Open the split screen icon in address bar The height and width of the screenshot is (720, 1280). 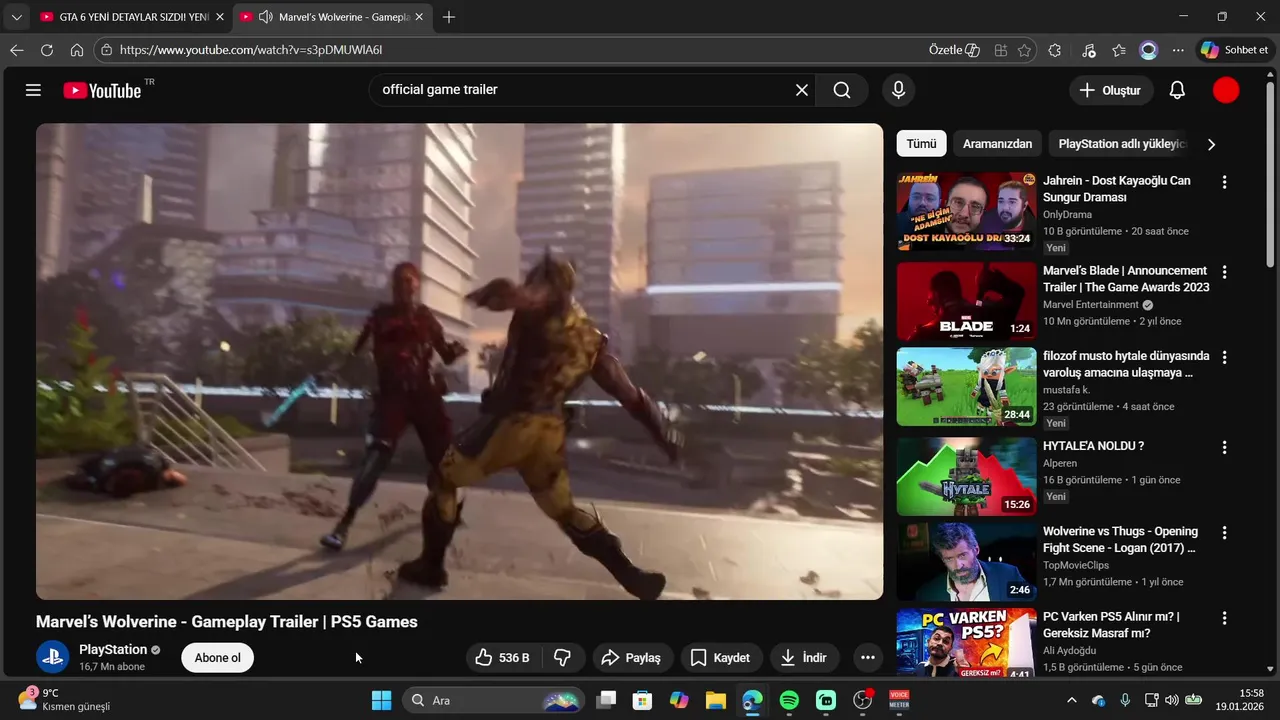1000,50
